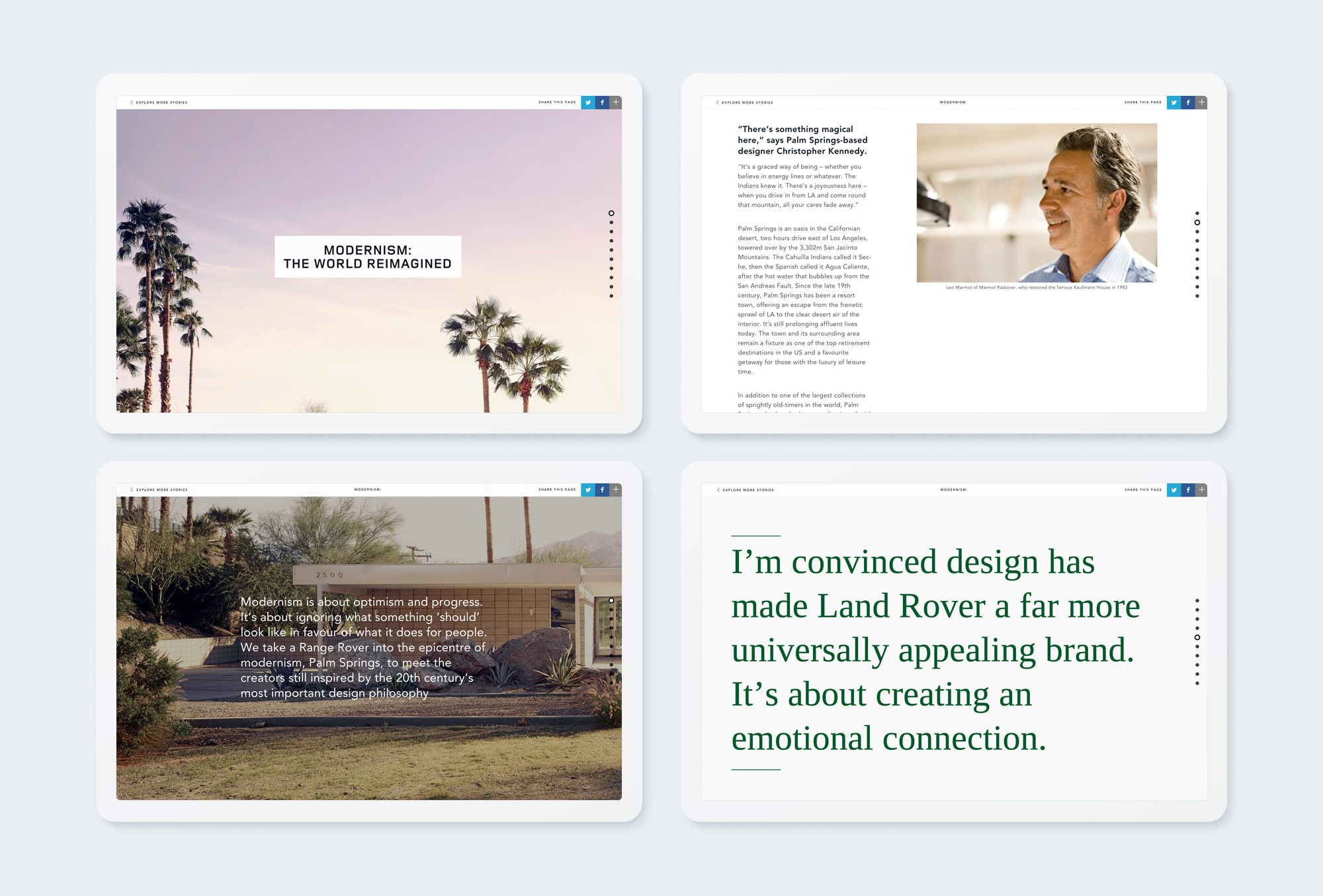The image size is (1323, 896).
Task: Click plus icon on Christopher Kennedy article page
Action: (x=1202, y=102)
